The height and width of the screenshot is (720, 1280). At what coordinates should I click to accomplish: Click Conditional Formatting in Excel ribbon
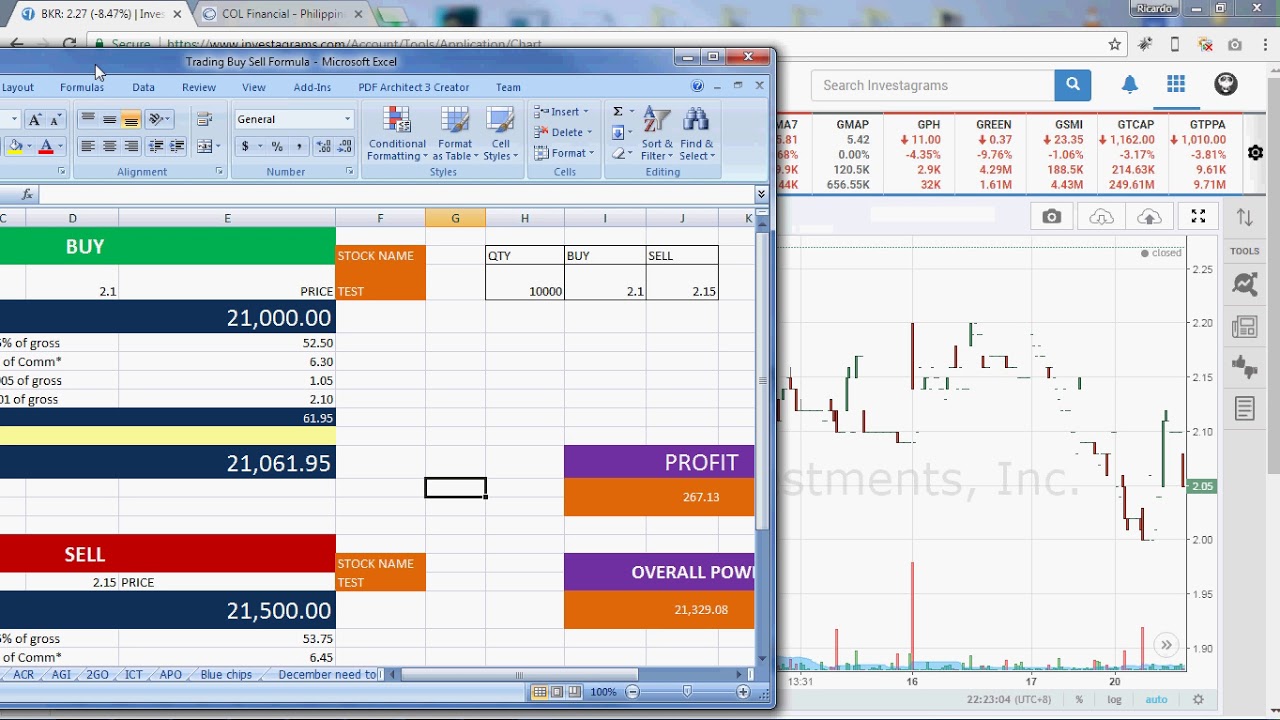click(397, 134)
